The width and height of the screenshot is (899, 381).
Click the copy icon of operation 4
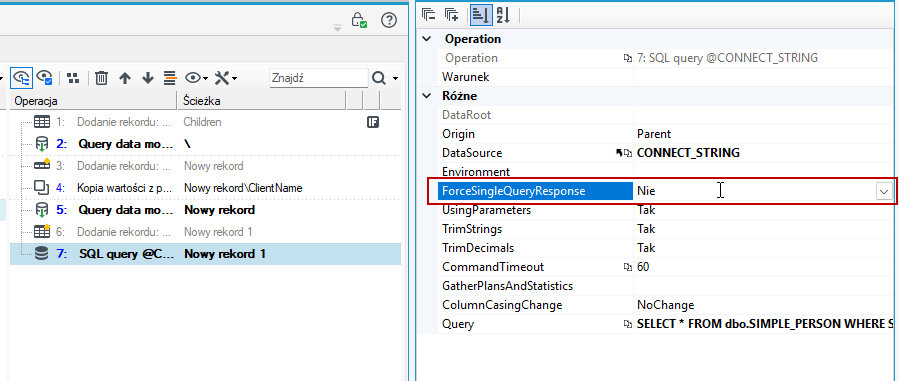point(42,187)
